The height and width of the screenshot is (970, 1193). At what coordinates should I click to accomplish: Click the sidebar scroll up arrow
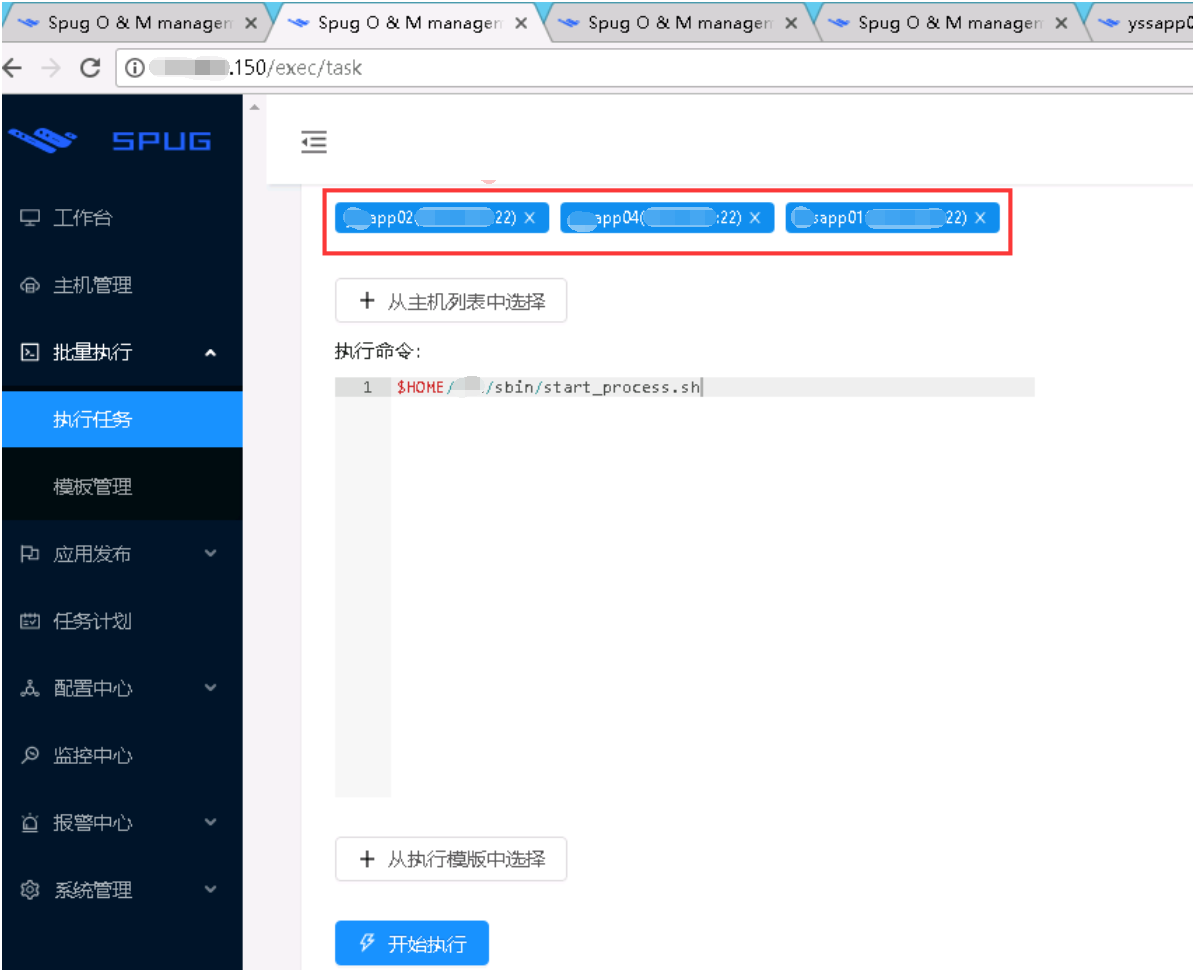(255, 107)
